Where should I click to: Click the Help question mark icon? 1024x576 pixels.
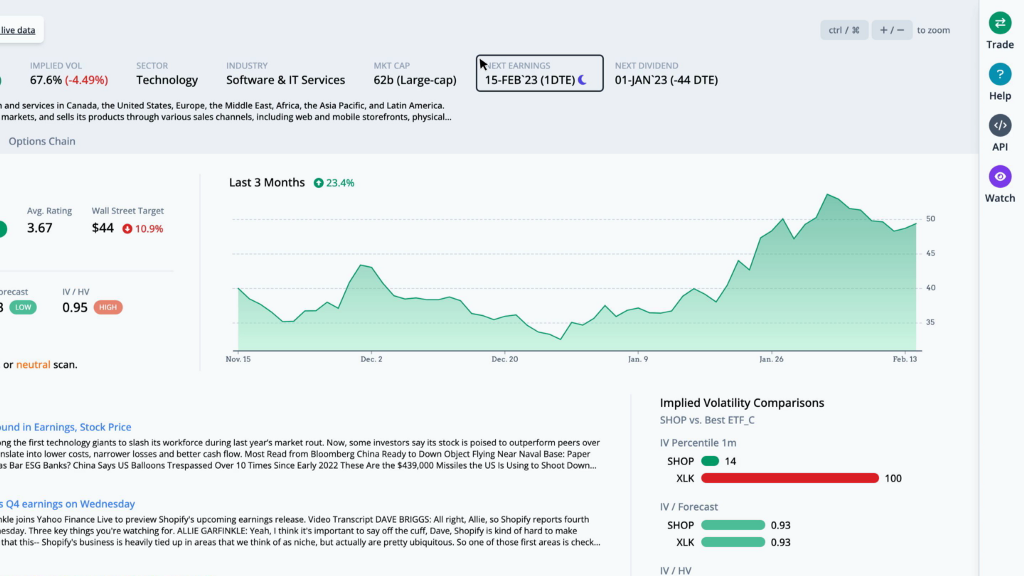[1000, 74]
